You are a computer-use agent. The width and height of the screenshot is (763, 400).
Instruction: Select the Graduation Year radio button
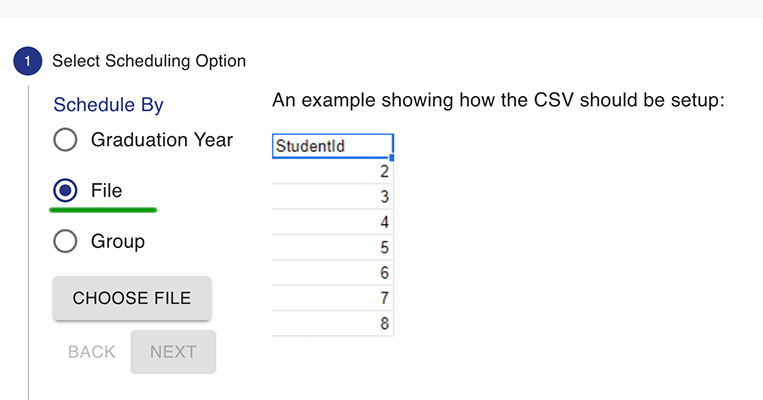(x=65, y=140)
